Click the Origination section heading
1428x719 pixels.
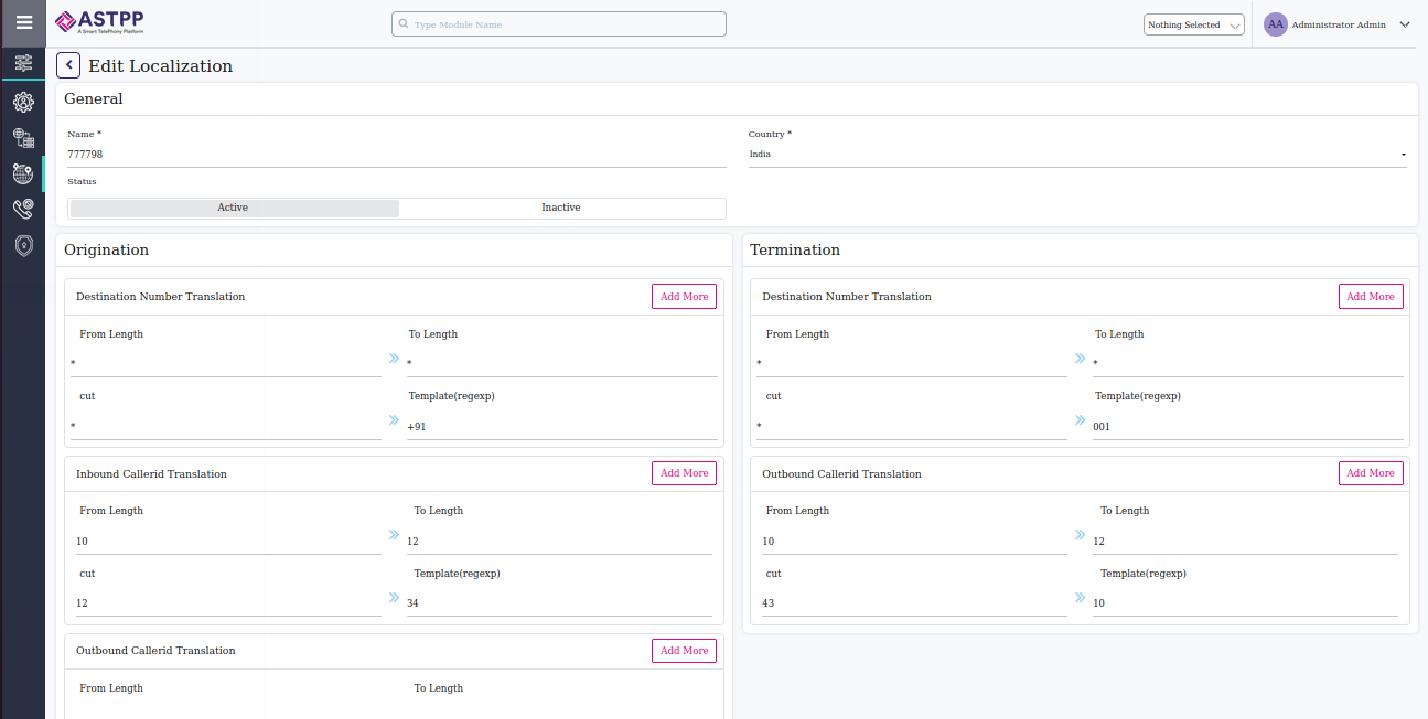coord(106,250)
